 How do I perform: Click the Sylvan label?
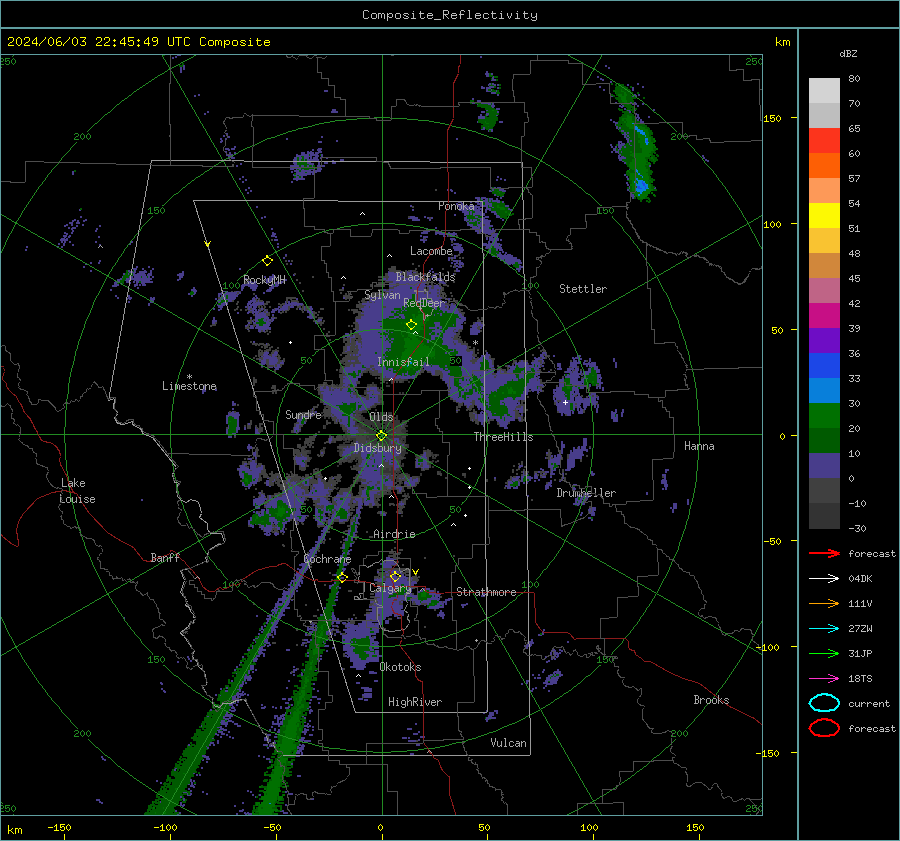tap(382, 295)
